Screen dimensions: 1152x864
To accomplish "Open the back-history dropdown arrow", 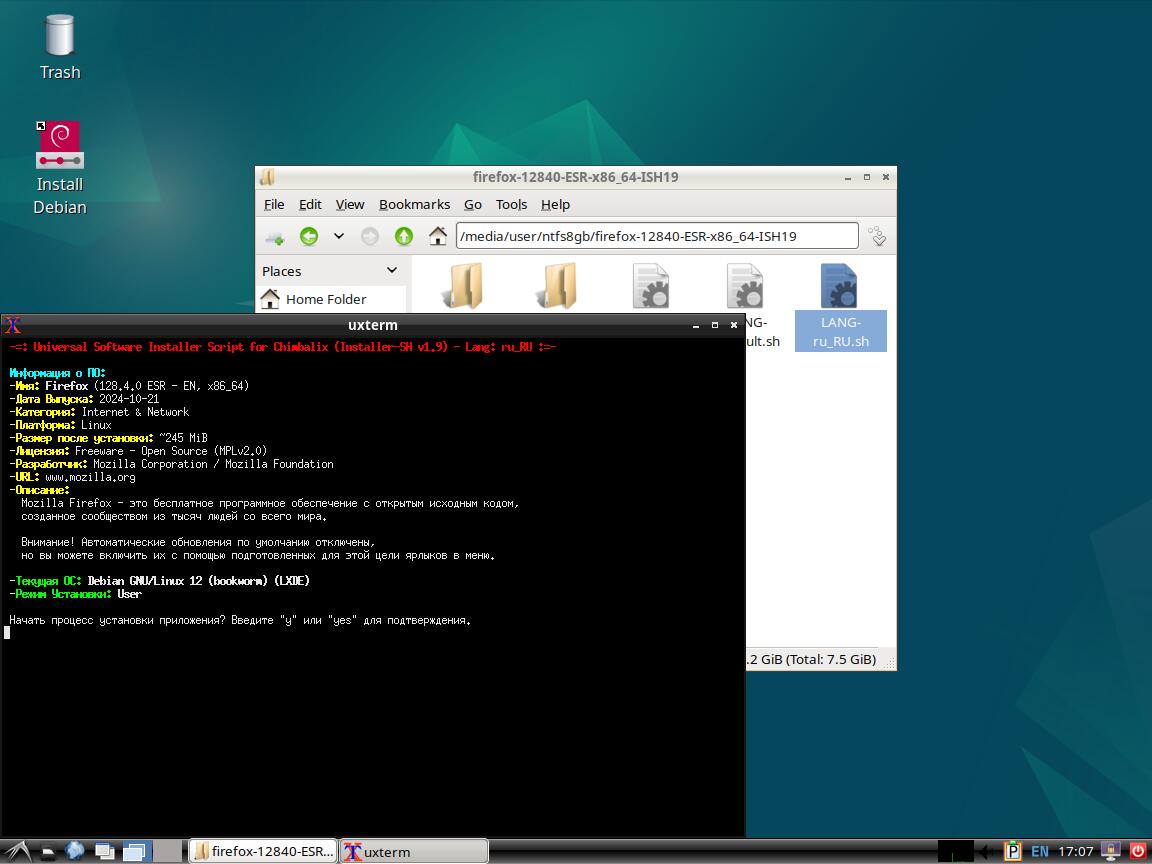I will coord(339,236).
